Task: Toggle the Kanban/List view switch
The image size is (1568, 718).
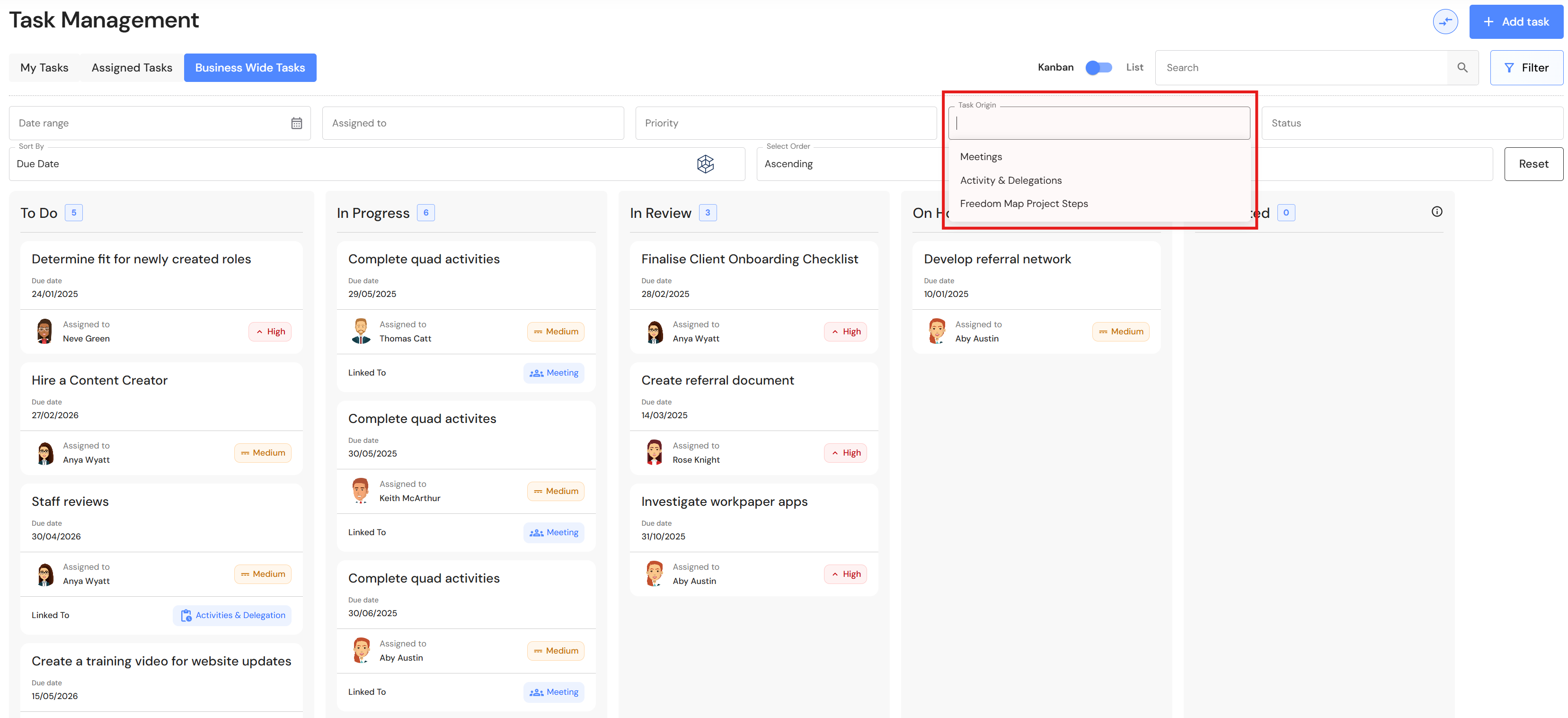Action: coord(1098,68)
